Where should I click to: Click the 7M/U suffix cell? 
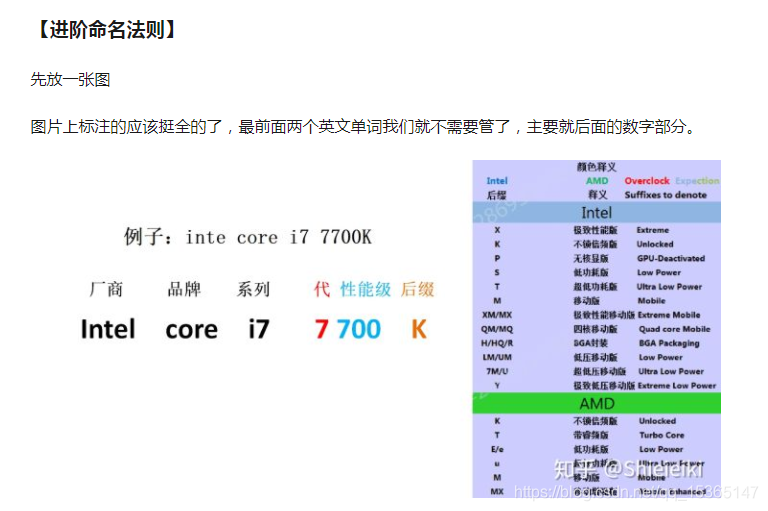point(497,371)
